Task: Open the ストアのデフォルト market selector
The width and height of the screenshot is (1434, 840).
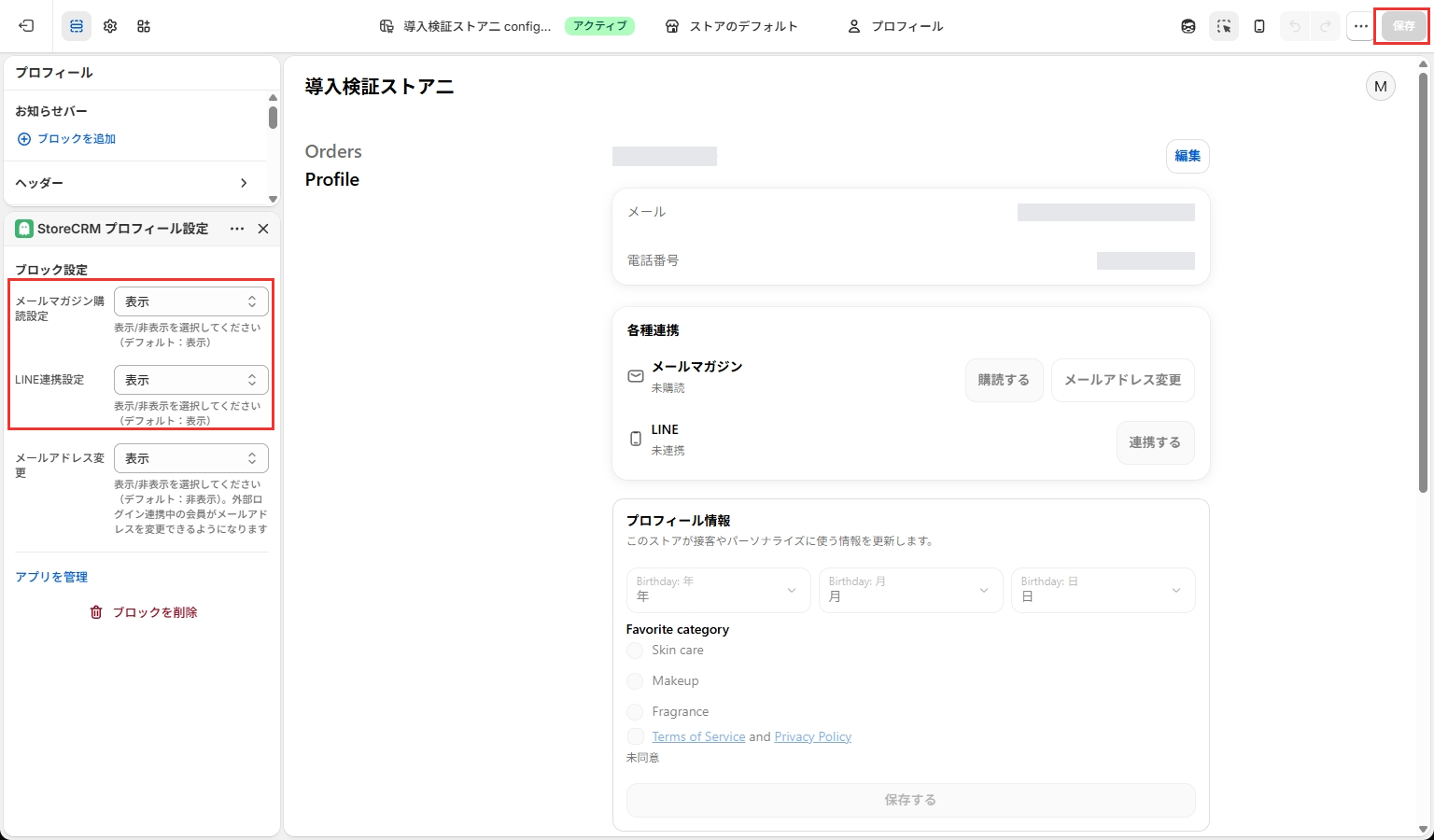Action: pos(732,26)
